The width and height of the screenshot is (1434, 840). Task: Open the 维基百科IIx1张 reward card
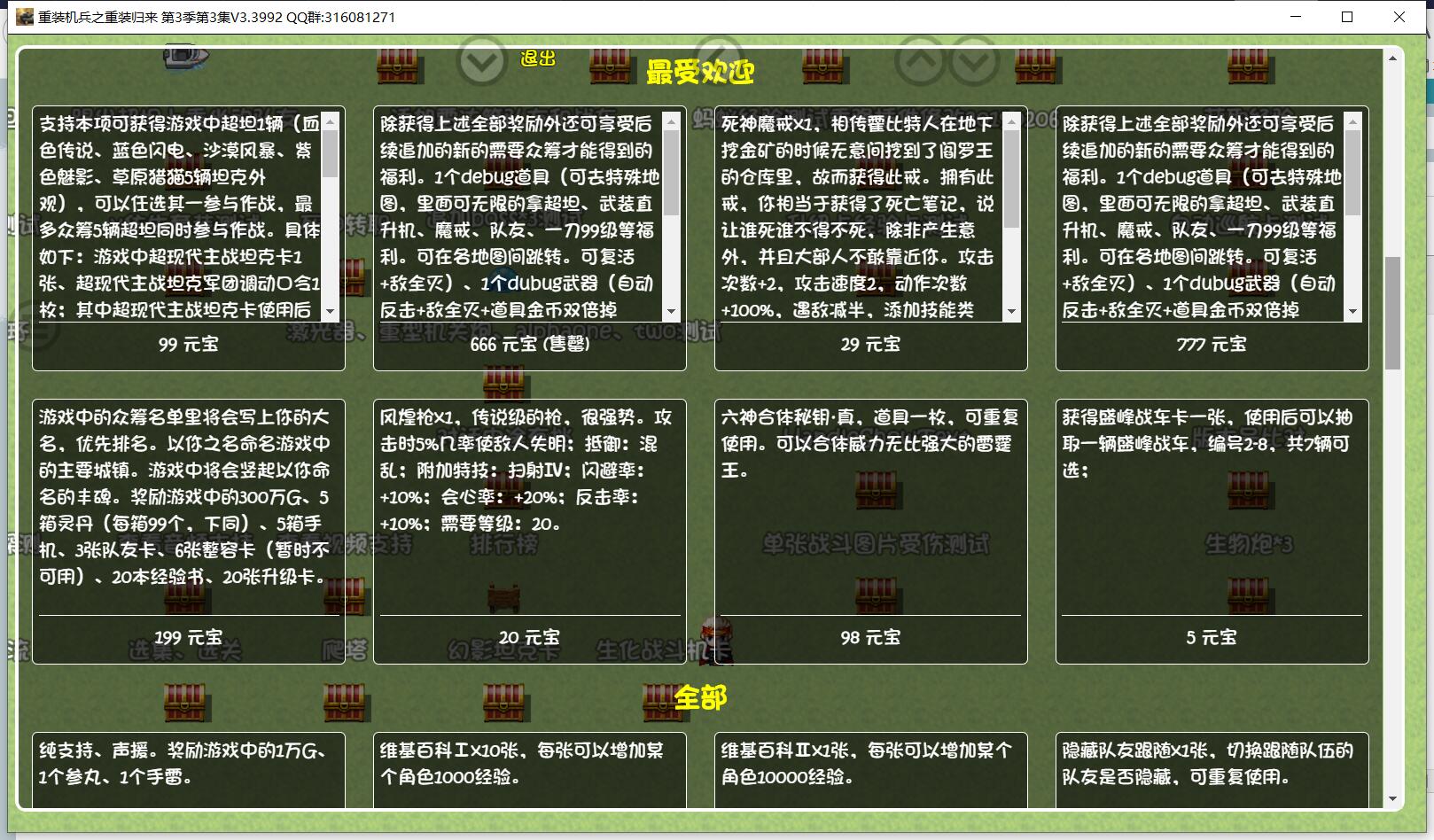pos(871,770)
